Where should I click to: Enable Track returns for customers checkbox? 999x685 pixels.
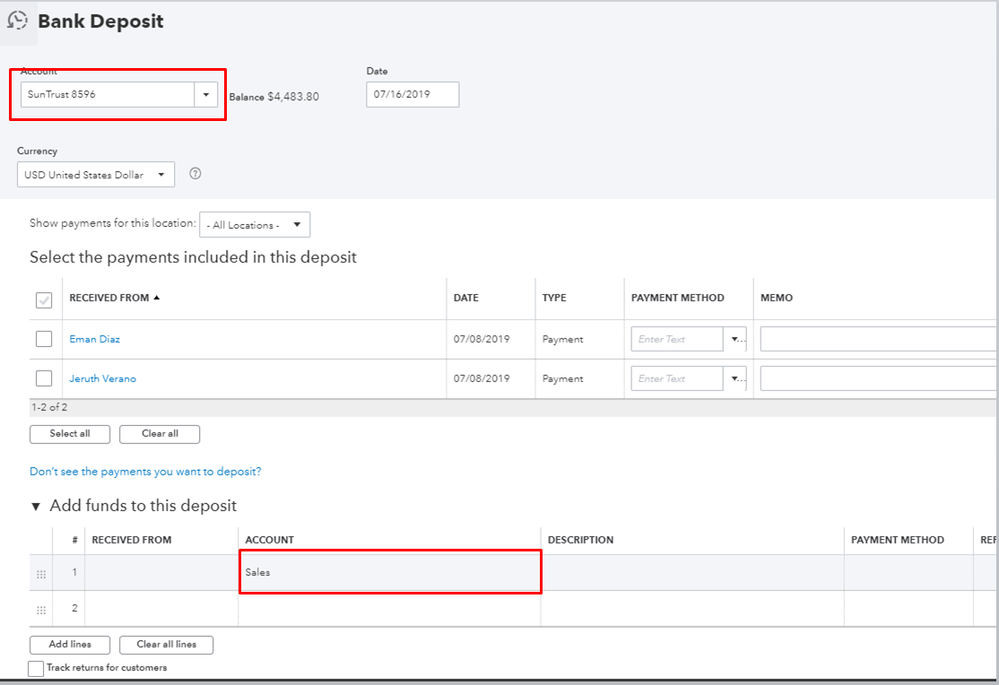point(36,668)
